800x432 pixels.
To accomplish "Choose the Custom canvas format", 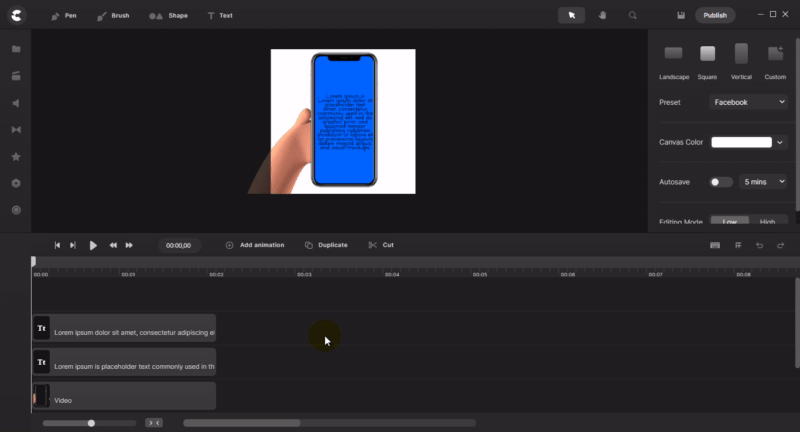I will point(775,61).
